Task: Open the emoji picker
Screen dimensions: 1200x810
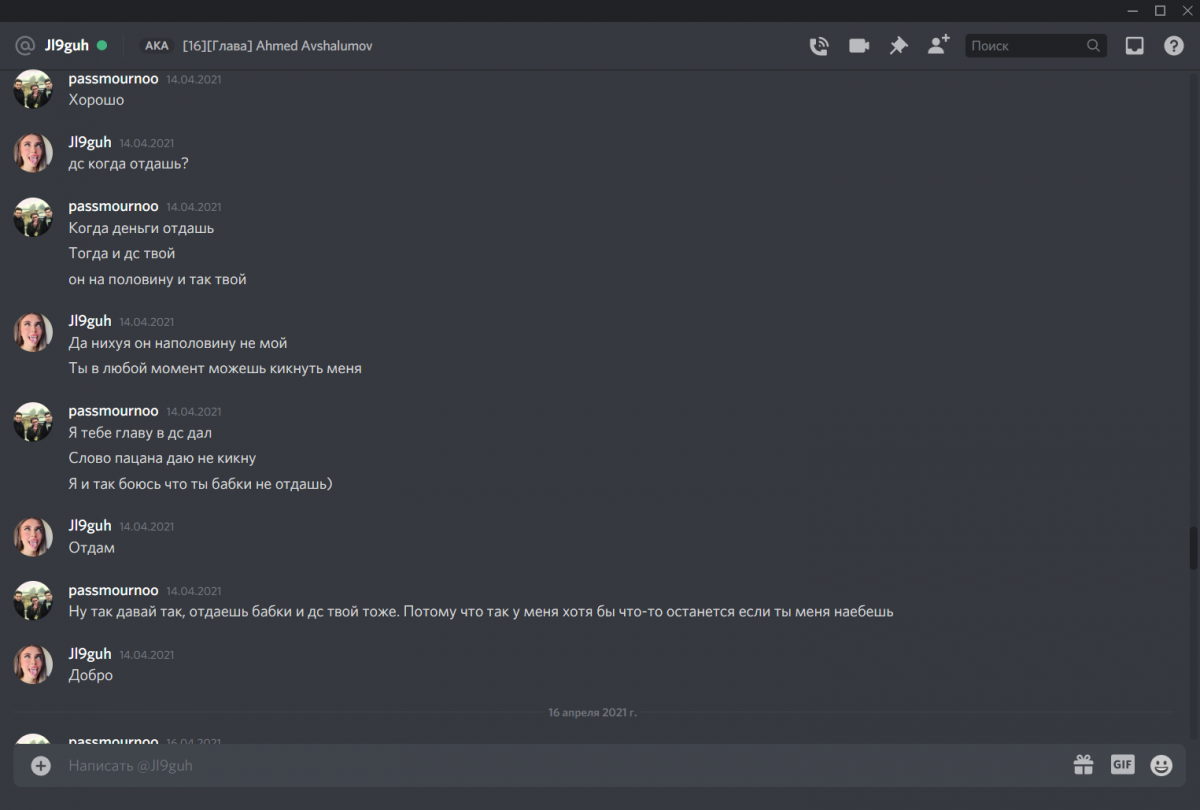Action: tap(1161, 765)
